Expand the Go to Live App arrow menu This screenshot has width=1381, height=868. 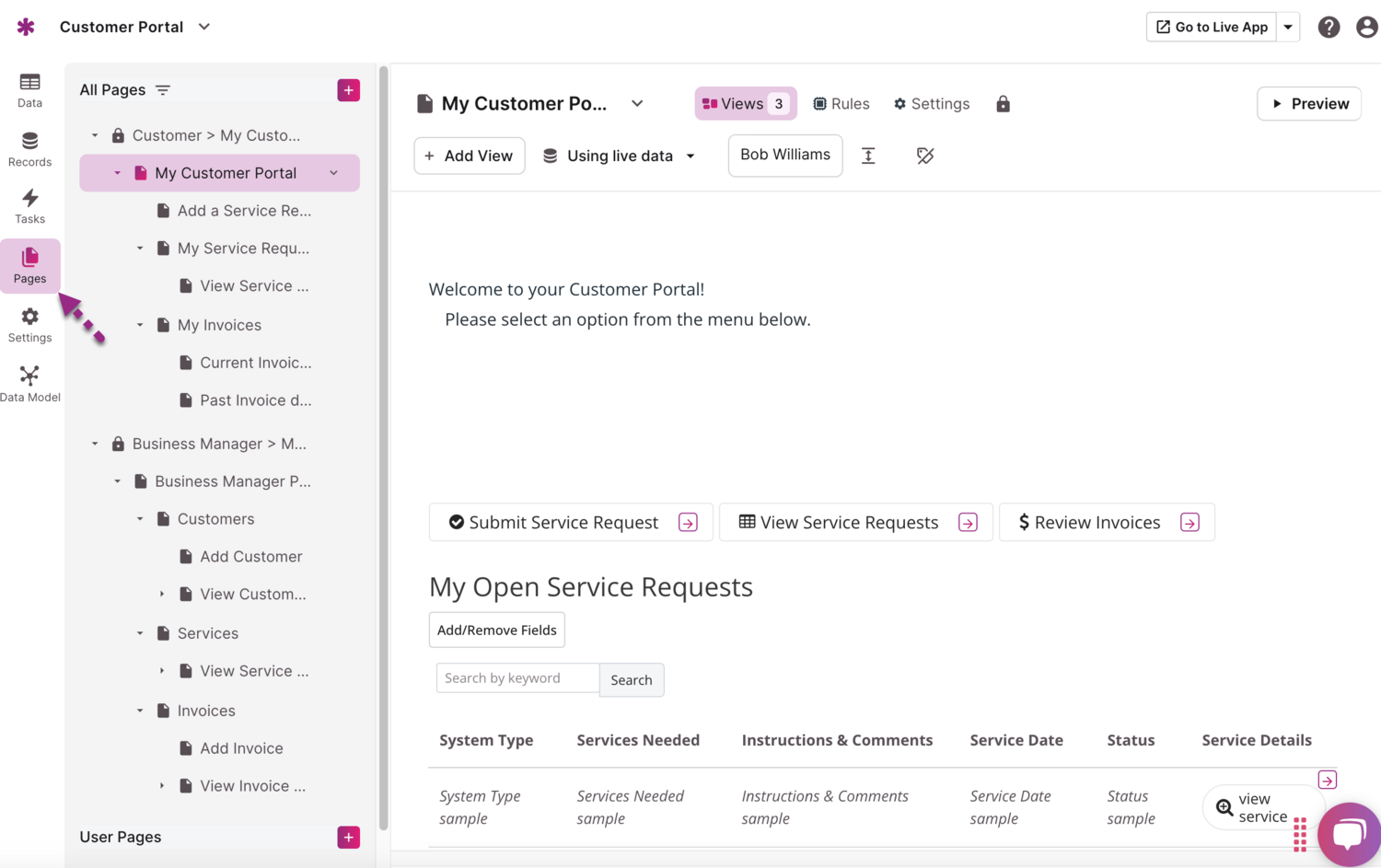(x=1288, y=28)
